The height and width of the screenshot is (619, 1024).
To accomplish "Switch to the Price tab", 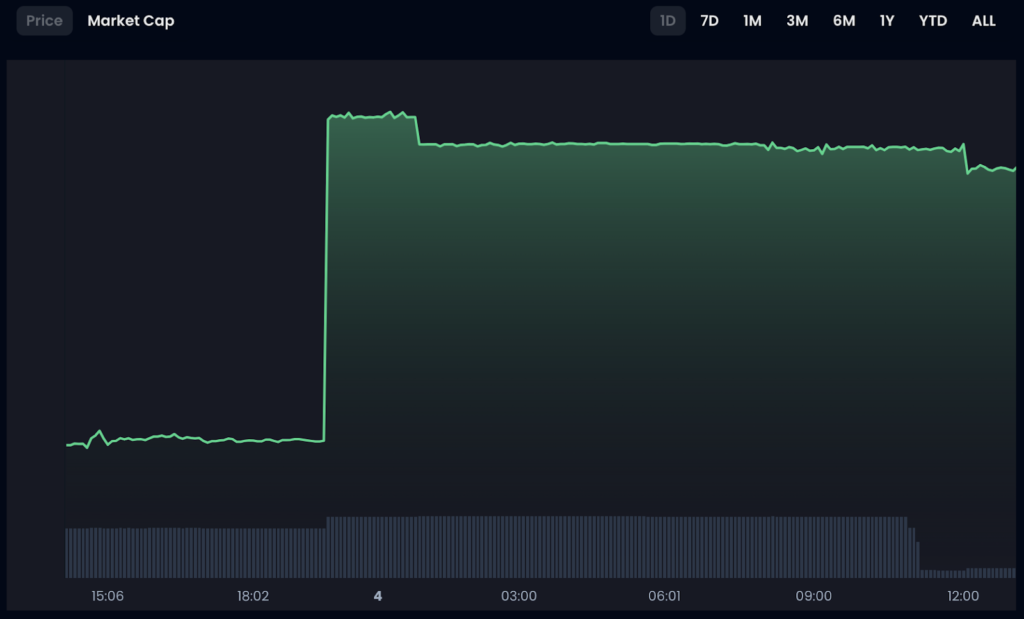I will (44, 21).
